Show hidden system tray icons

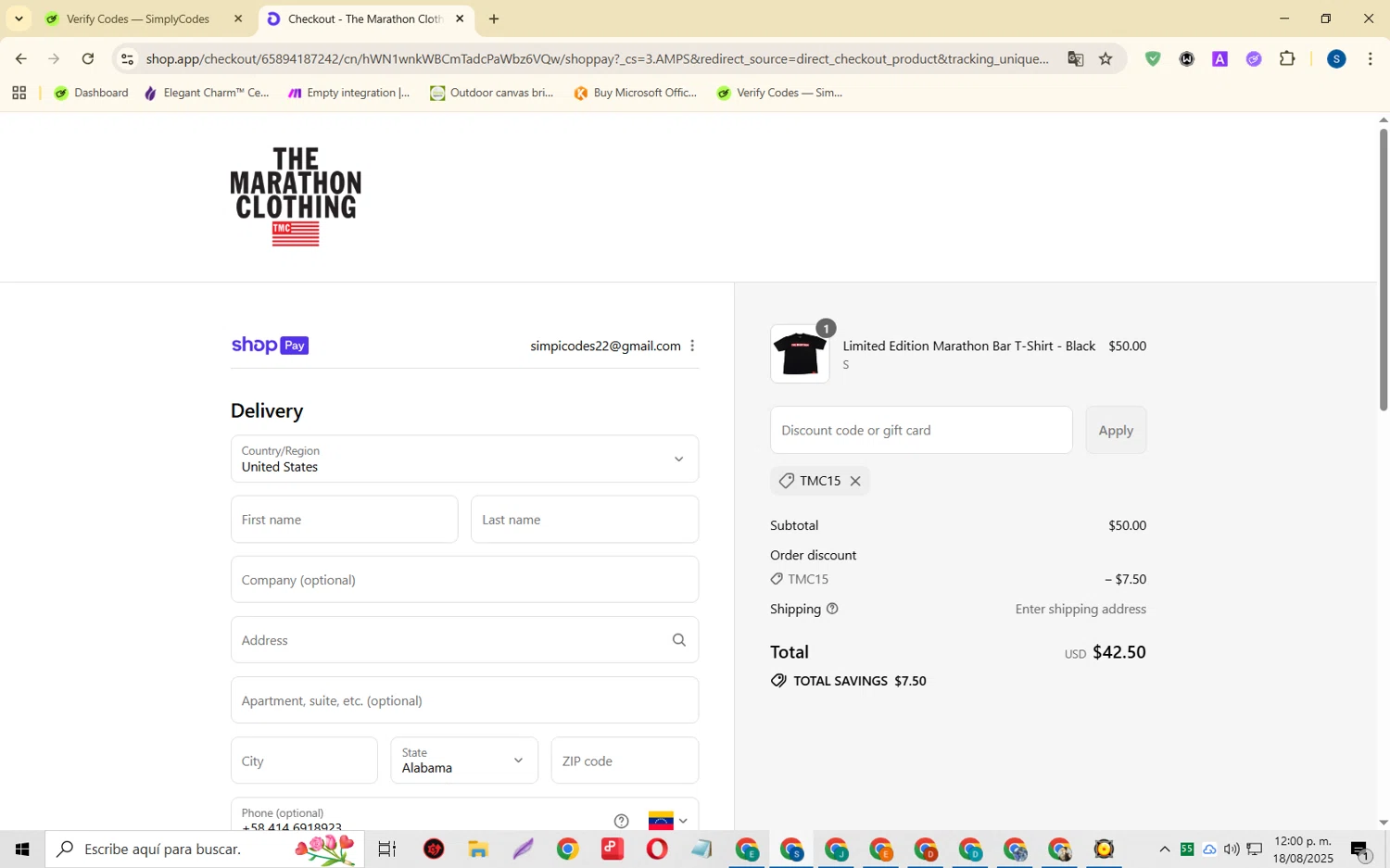tap(1165, 849)
